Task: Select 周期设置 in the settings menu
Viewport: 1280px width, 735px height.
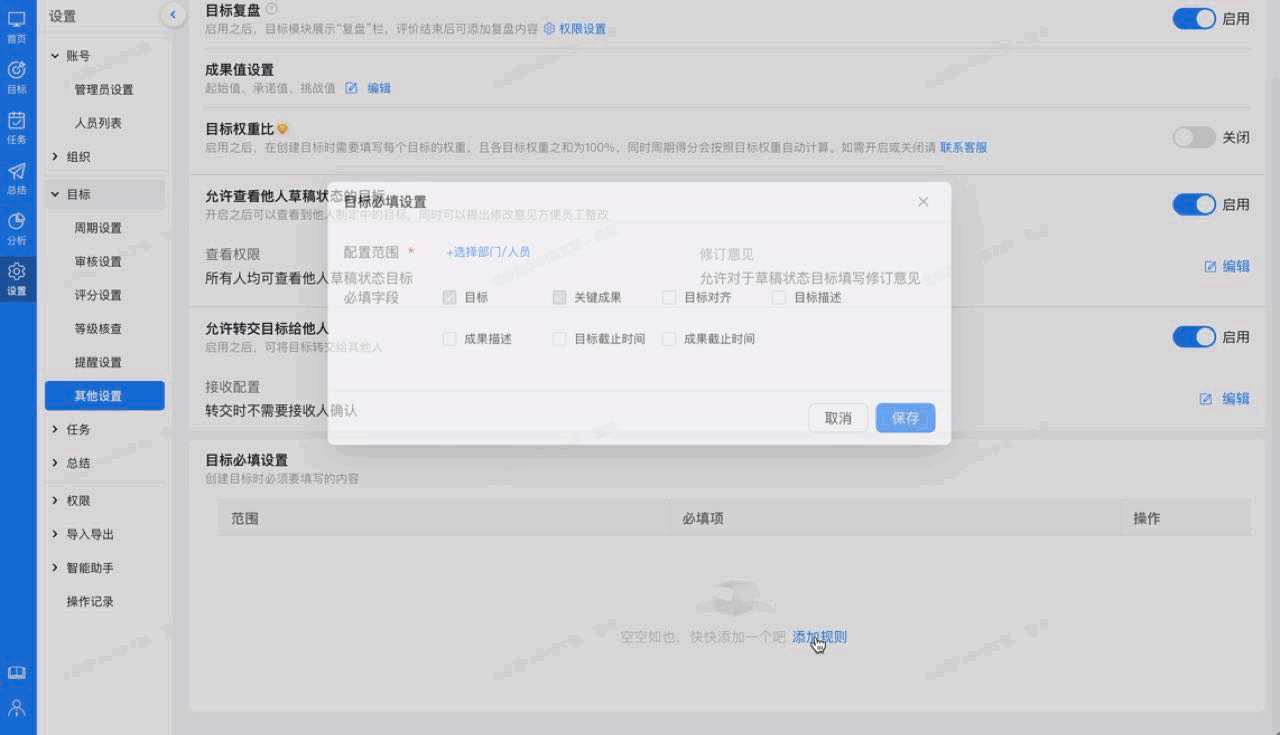Action: coord(98,228)
